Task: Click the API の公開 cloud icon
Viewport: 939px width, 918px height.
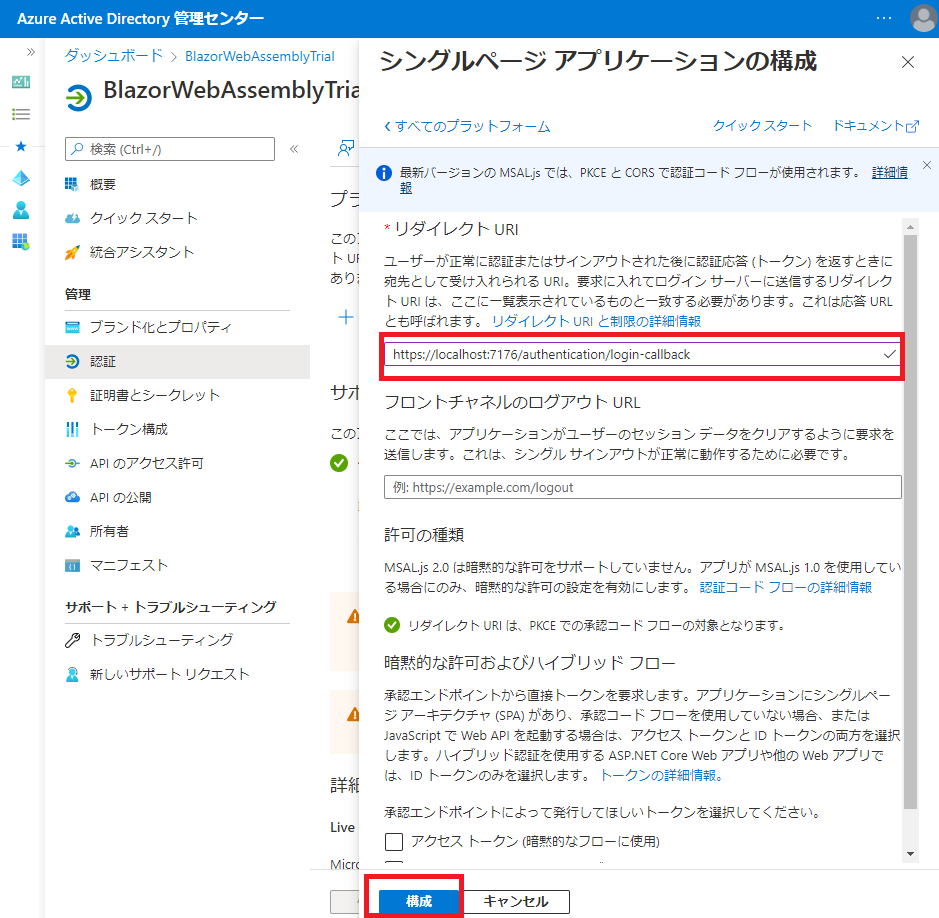Action: click(72, 497)
